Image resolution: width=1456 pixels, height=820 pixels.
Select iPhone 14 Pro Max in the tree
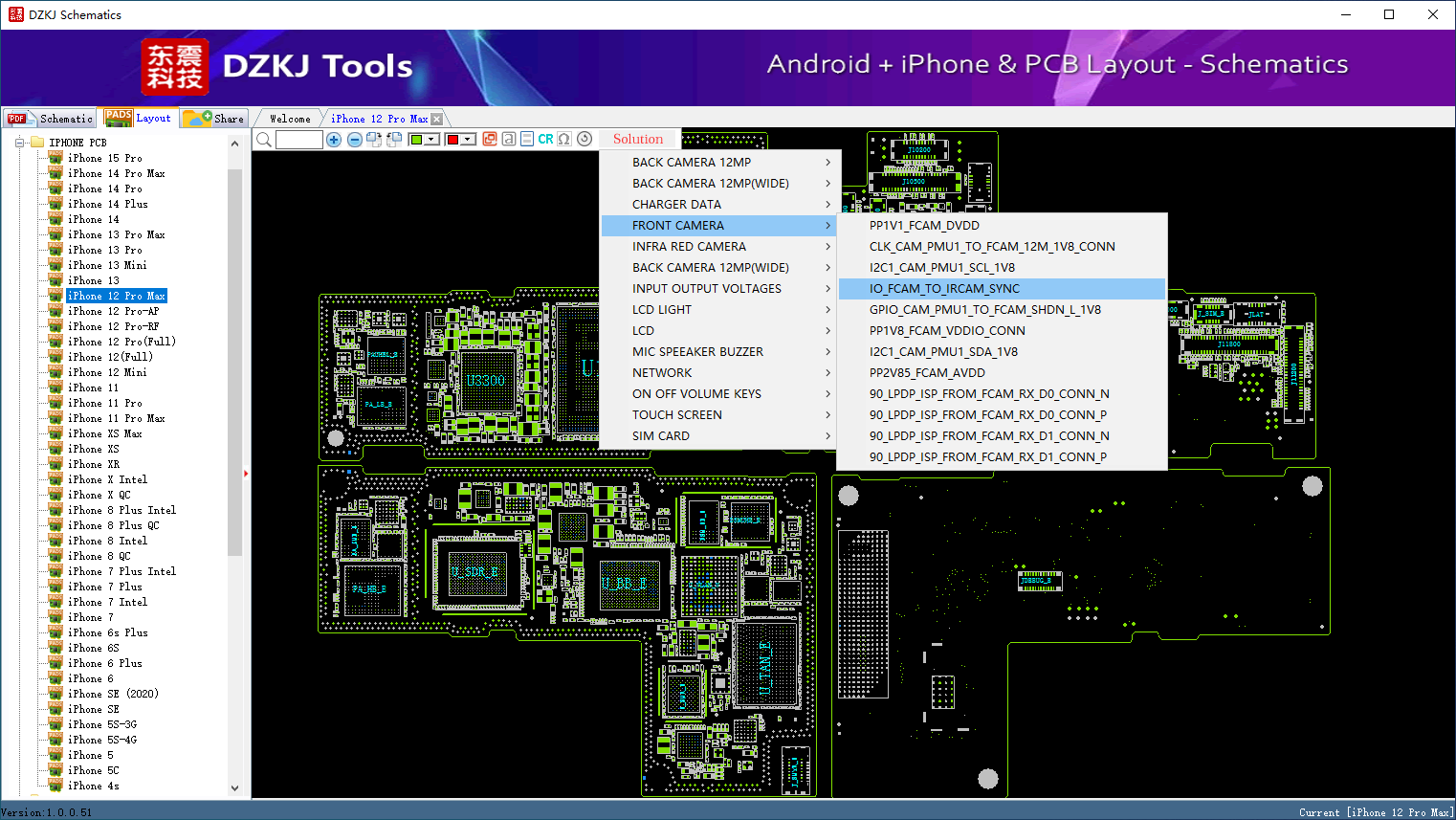117,173
